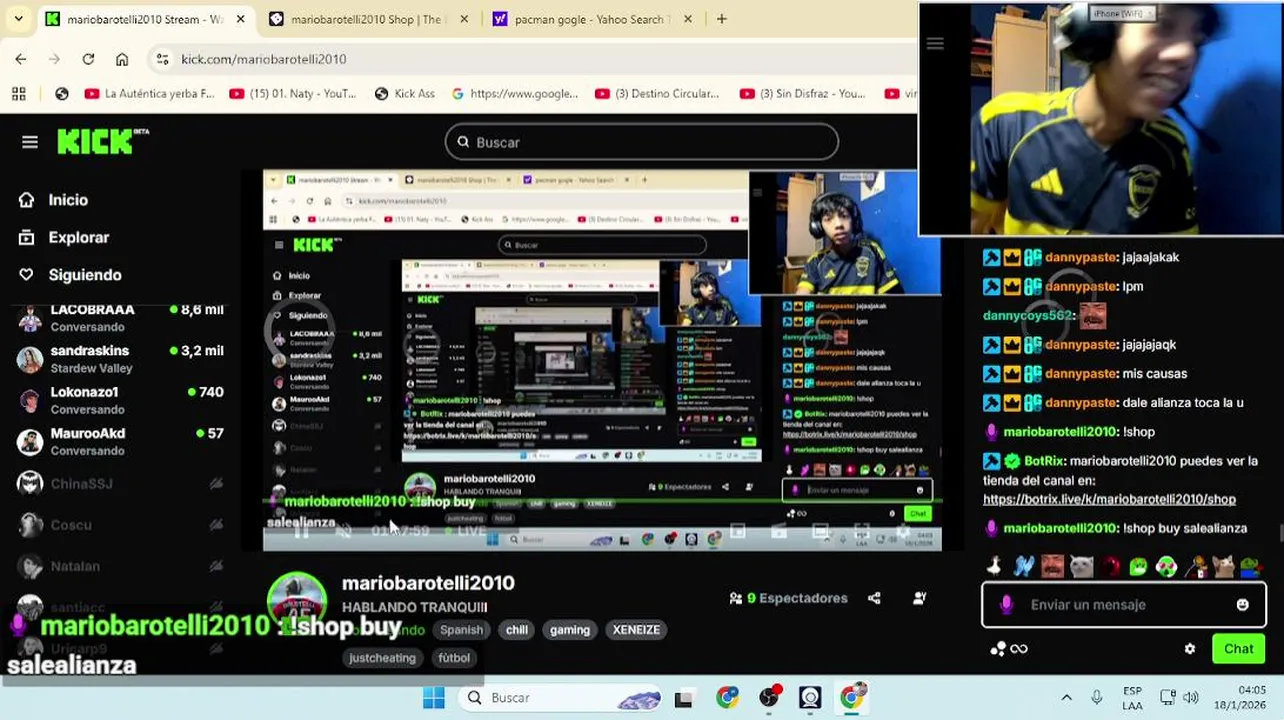Open MaurooAkd followed channel
This screenshot has height=720, width=1284.
120,441
